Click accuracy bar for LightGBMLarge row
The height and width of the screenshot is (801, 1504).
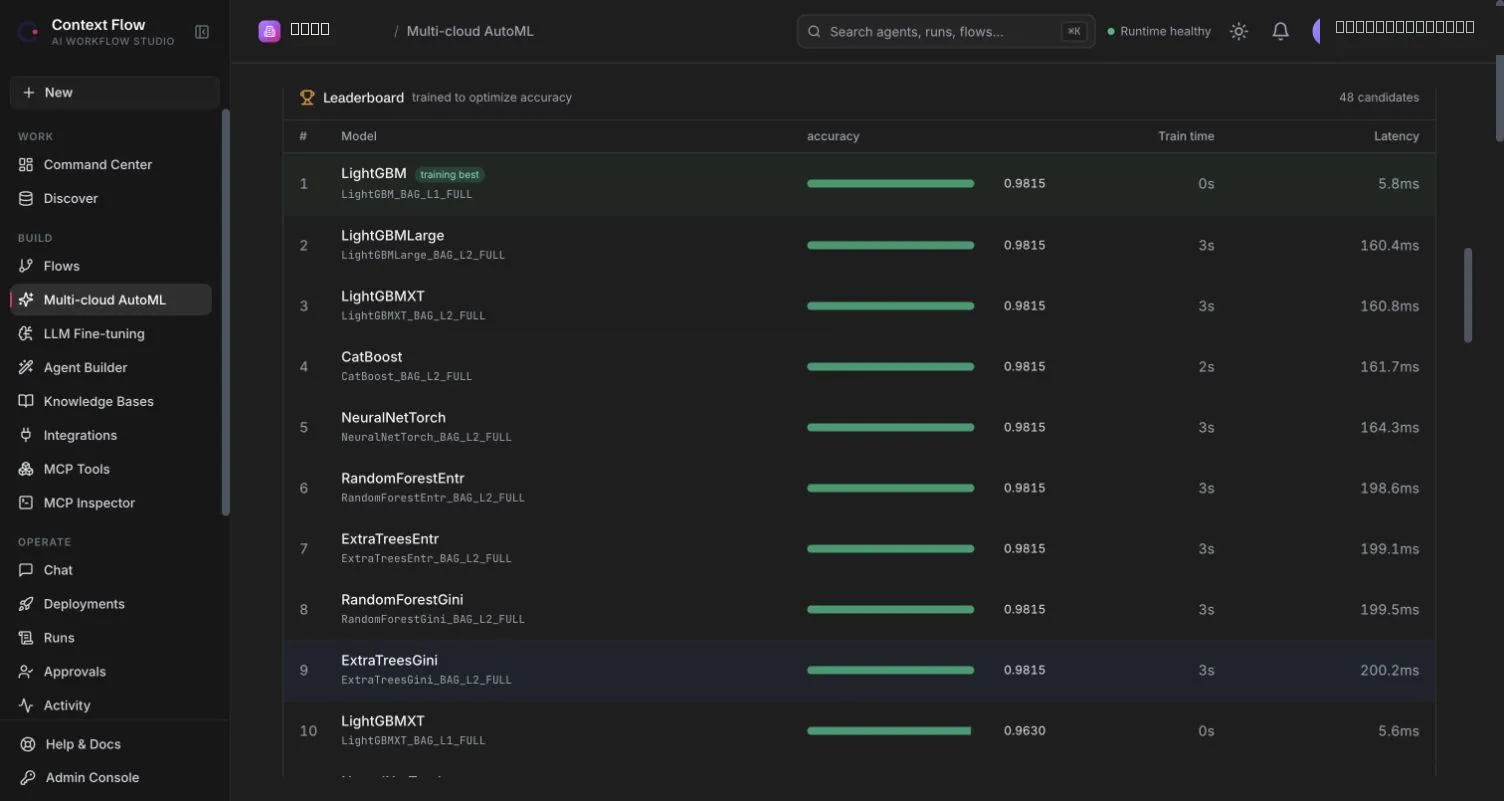890,245
